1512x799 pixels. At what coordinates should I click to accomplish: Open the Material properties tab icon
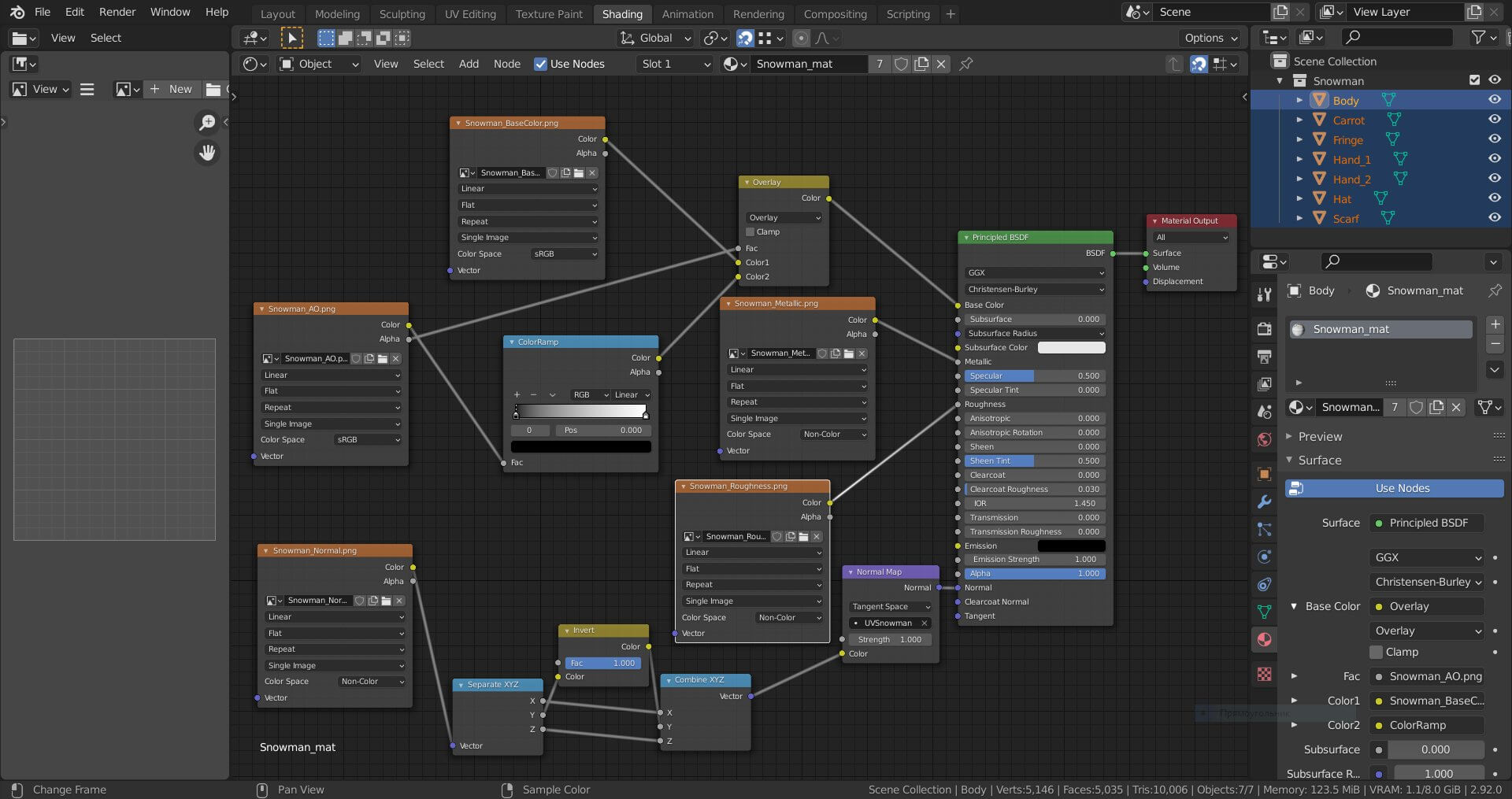coord(1264,639)
